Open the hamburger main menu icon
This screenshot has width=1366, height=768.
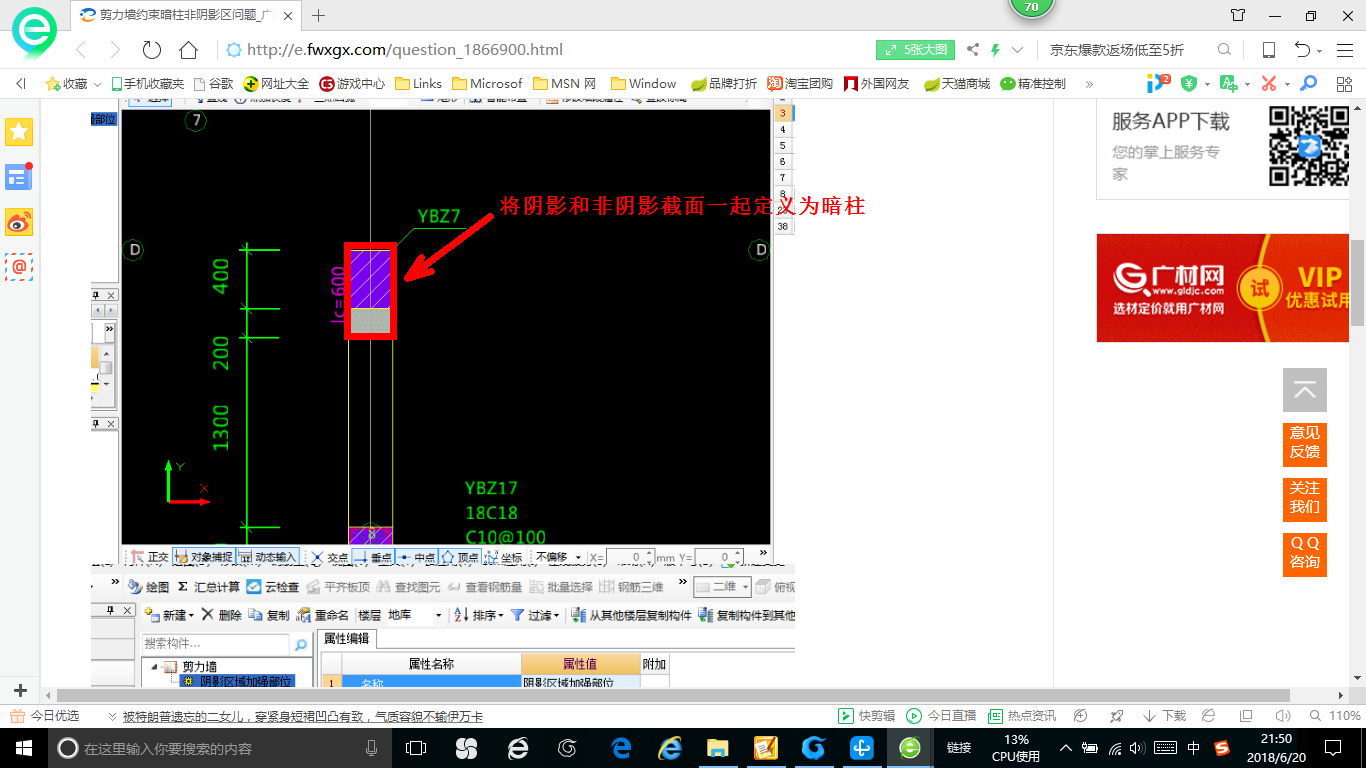pos(1343,50)
